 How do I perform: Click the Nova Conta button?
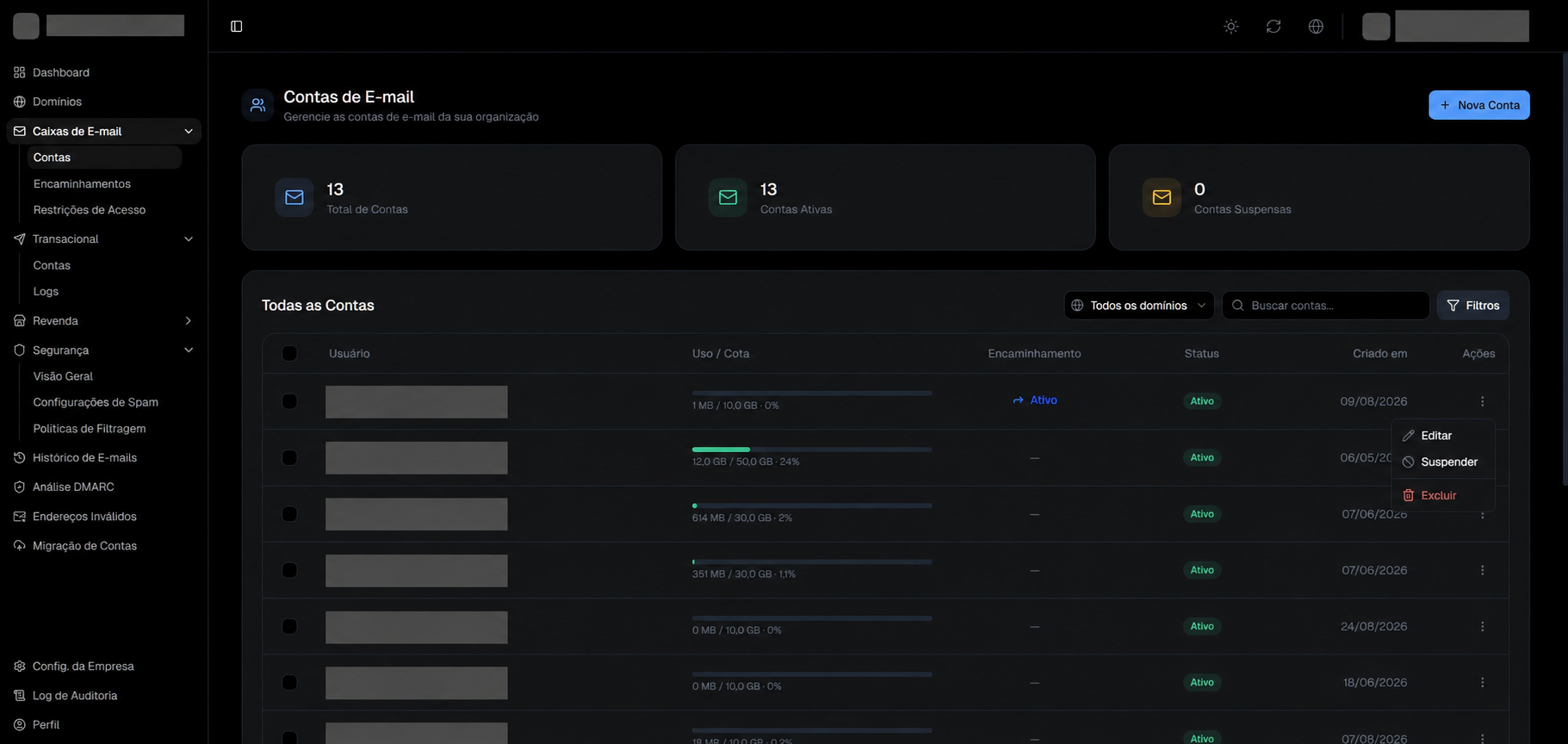1478,105
